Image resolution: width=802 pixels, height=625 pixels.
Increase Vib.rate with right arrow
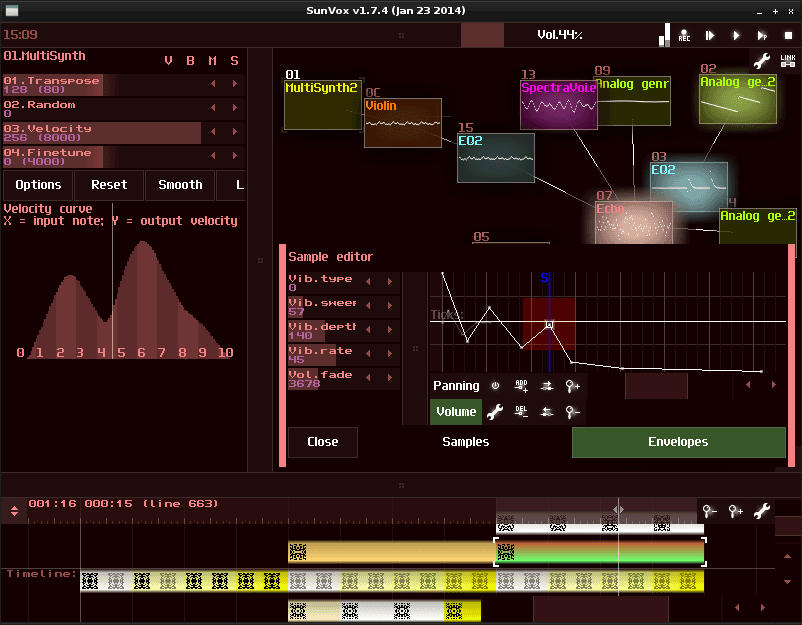coord(390,354)
